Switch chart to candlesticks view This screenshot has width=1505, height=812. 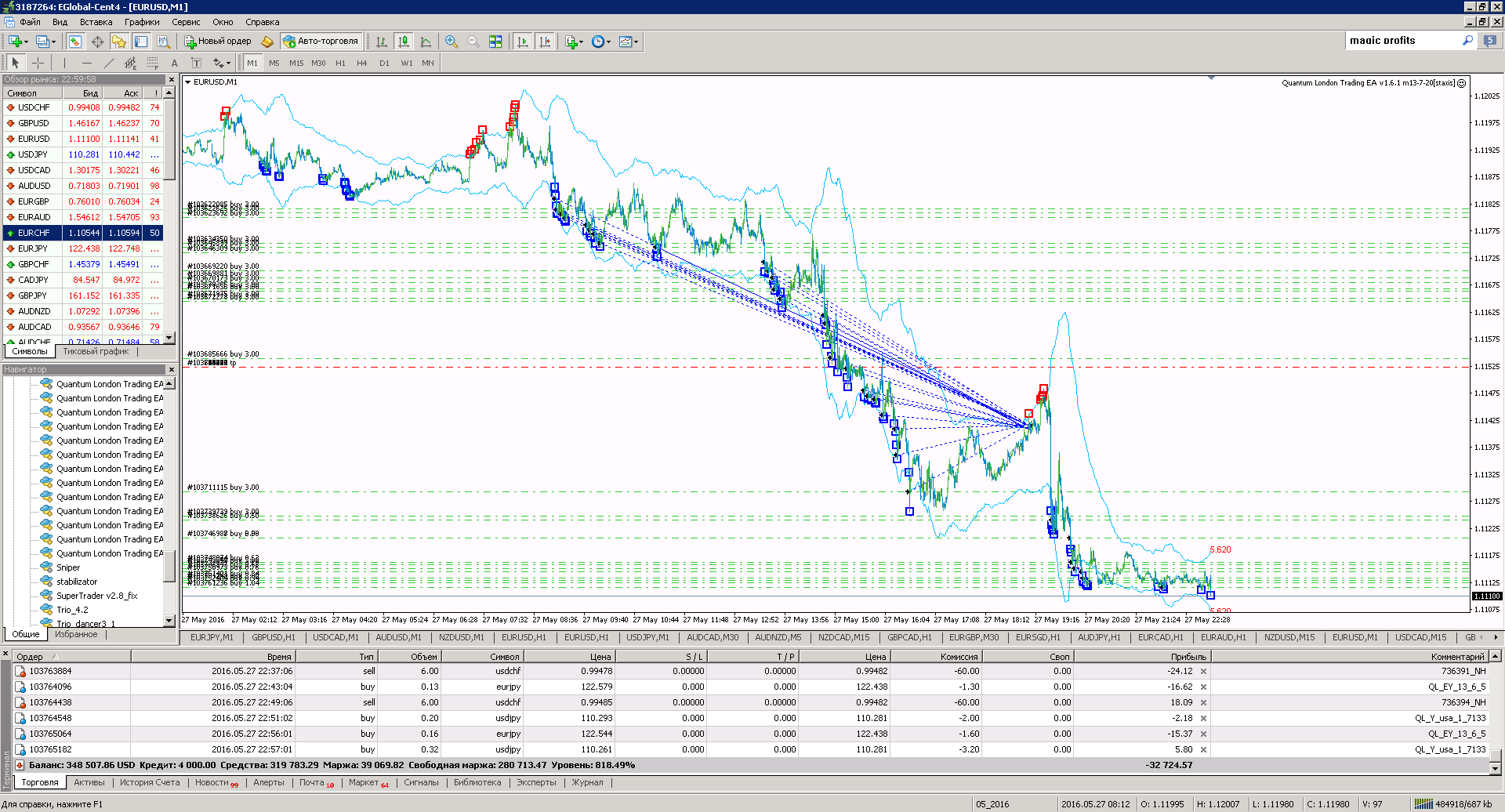[x=403, y=42]
